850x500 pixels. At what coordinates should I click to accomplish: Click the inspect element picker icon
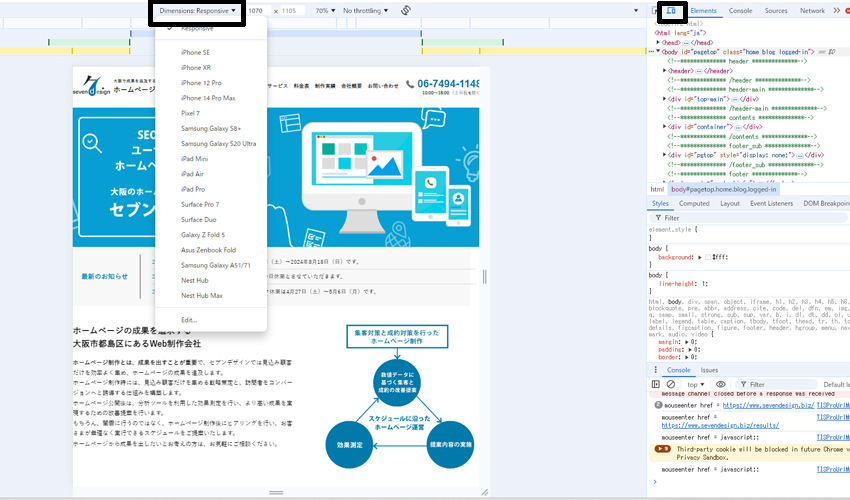click(x=654, y=10)
